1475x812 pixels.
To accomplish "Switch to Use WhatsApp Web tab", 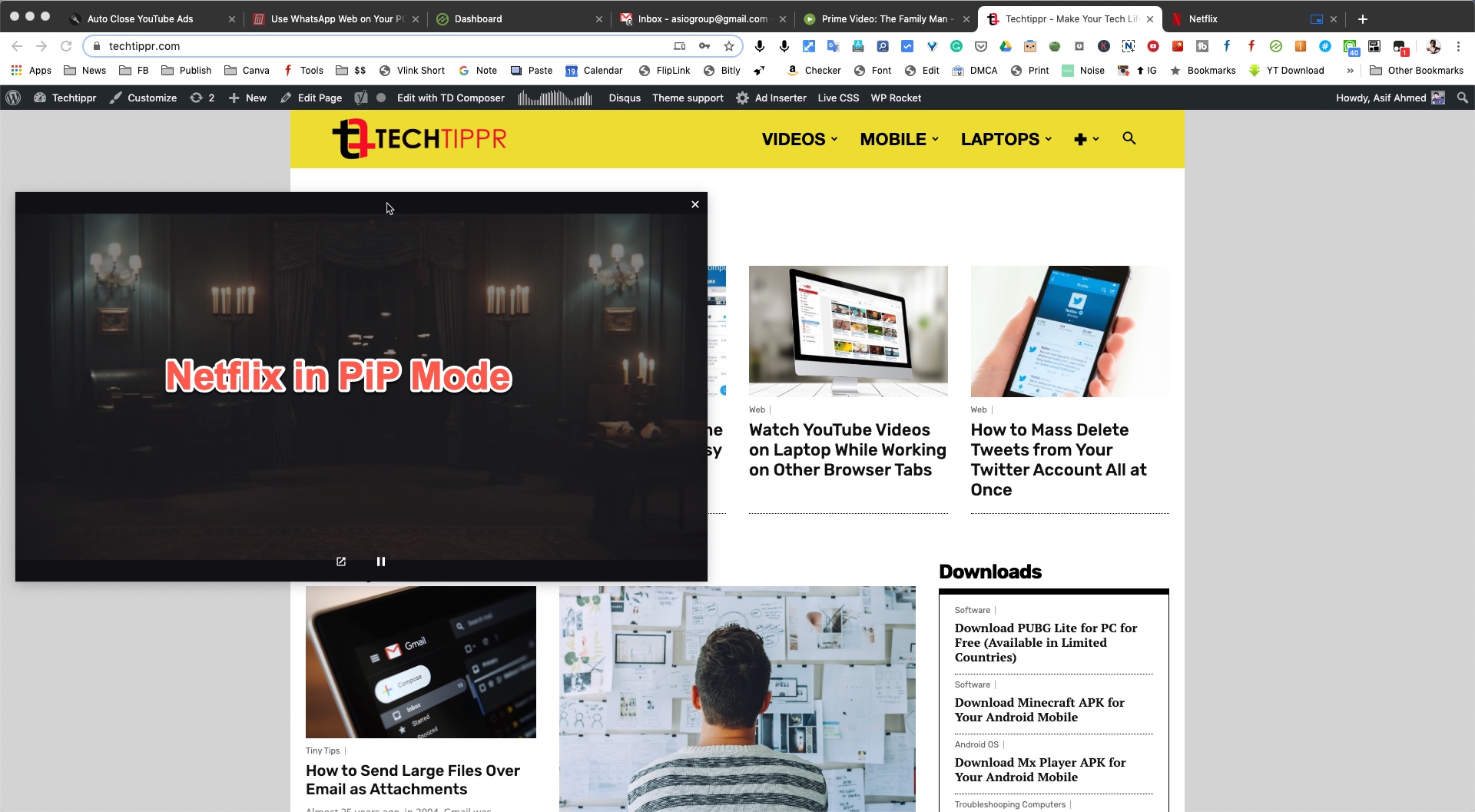I will pos(336,19).
